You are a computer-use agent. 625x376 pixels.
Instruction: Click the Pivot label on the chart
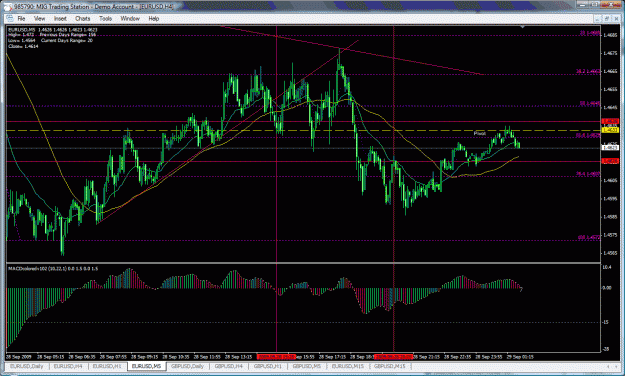click(x=480, y=134)
